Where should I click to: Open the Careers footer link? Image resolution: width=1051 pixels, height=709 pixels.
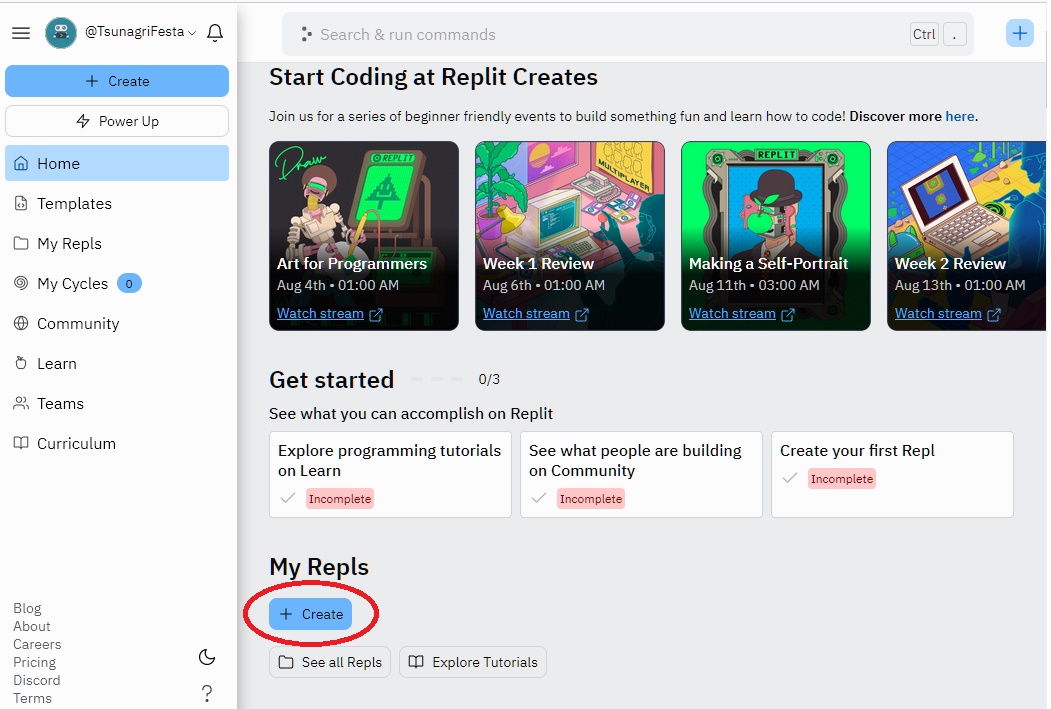coord(38,645)
